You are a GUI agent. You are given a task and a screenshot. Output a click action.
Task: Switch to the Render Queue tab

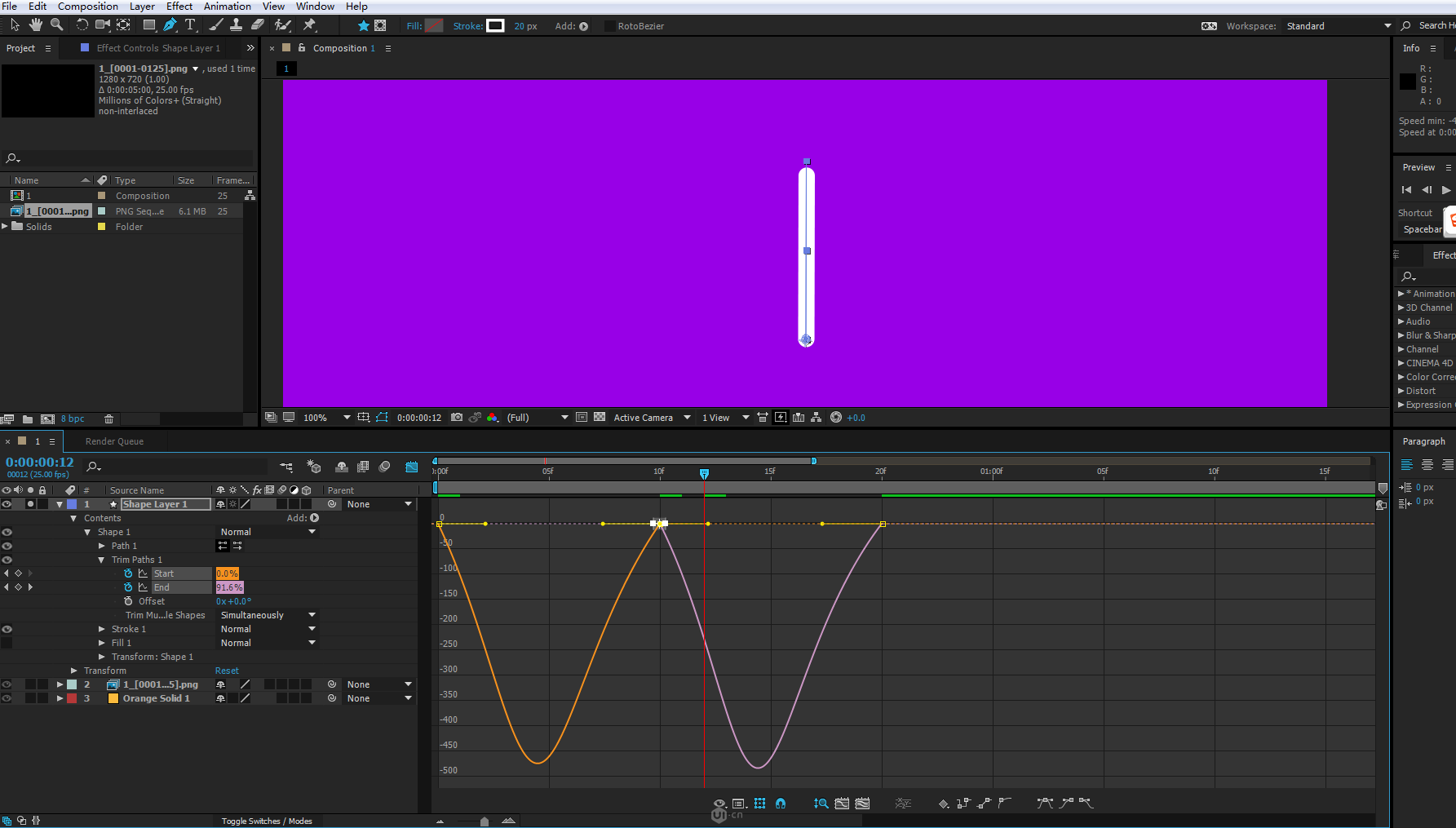click(x=114, y=441)
